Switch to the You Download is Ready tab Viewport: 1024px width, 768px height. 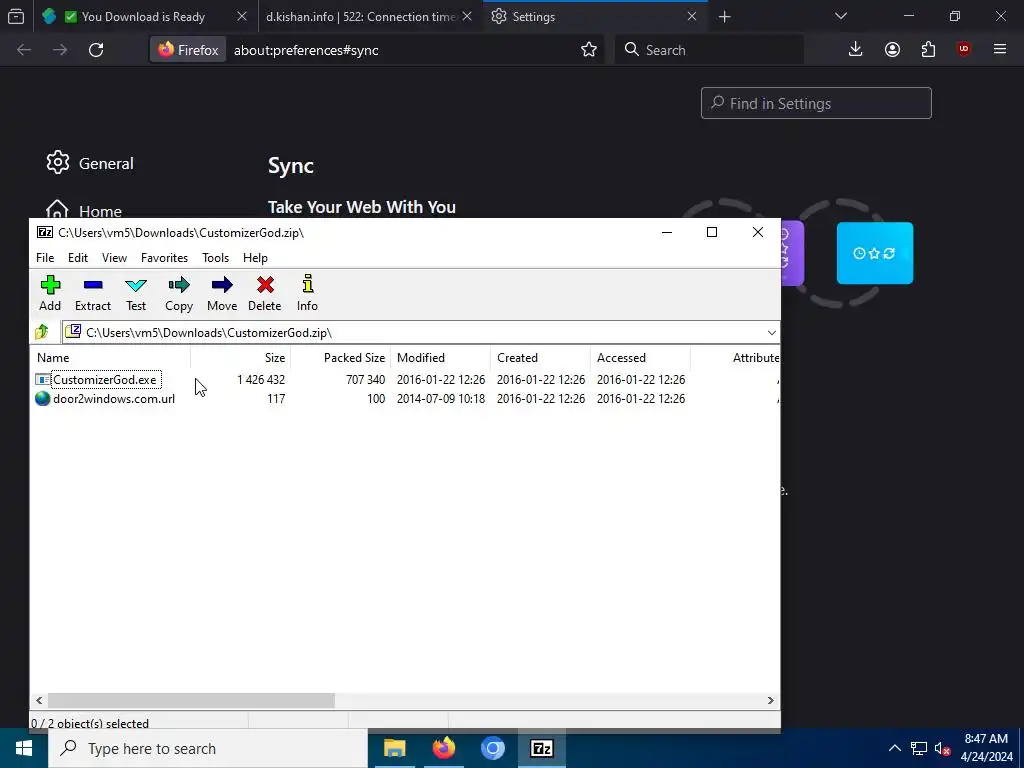143,16
